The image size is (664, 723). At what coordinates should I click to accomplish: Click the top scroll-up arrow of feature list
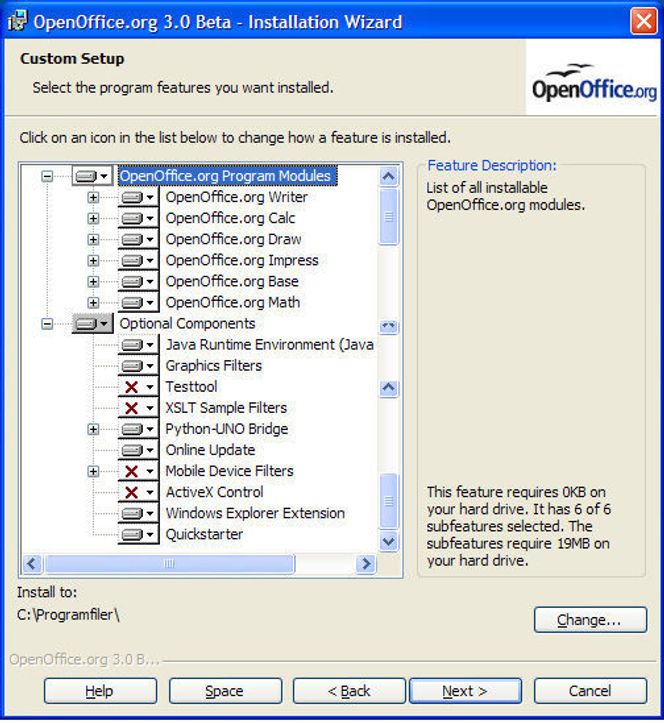[x=389, y=177]
